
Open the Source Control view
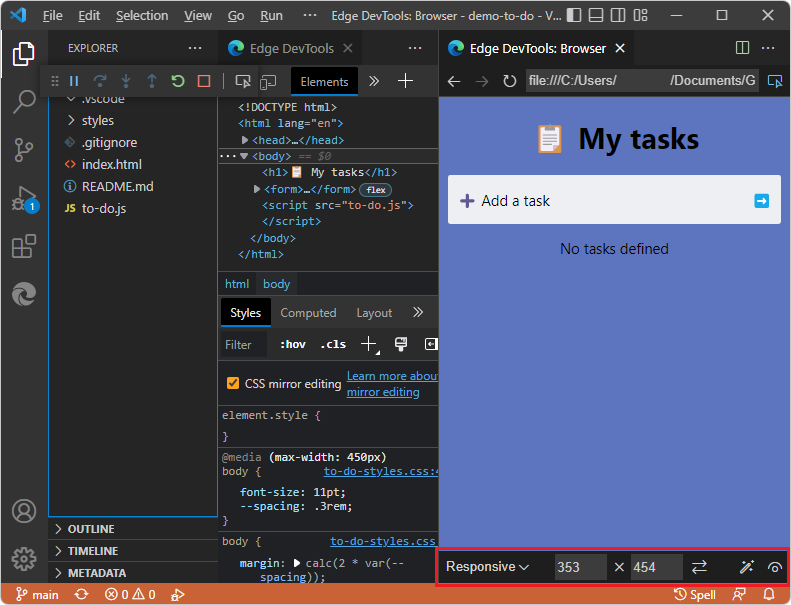pyautogui.click(x=24, y=150)
